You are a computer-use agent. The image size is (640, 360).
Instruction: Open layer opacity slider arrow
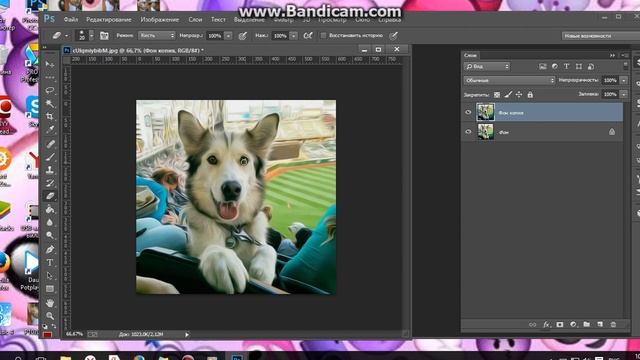[x=624, y=80]
